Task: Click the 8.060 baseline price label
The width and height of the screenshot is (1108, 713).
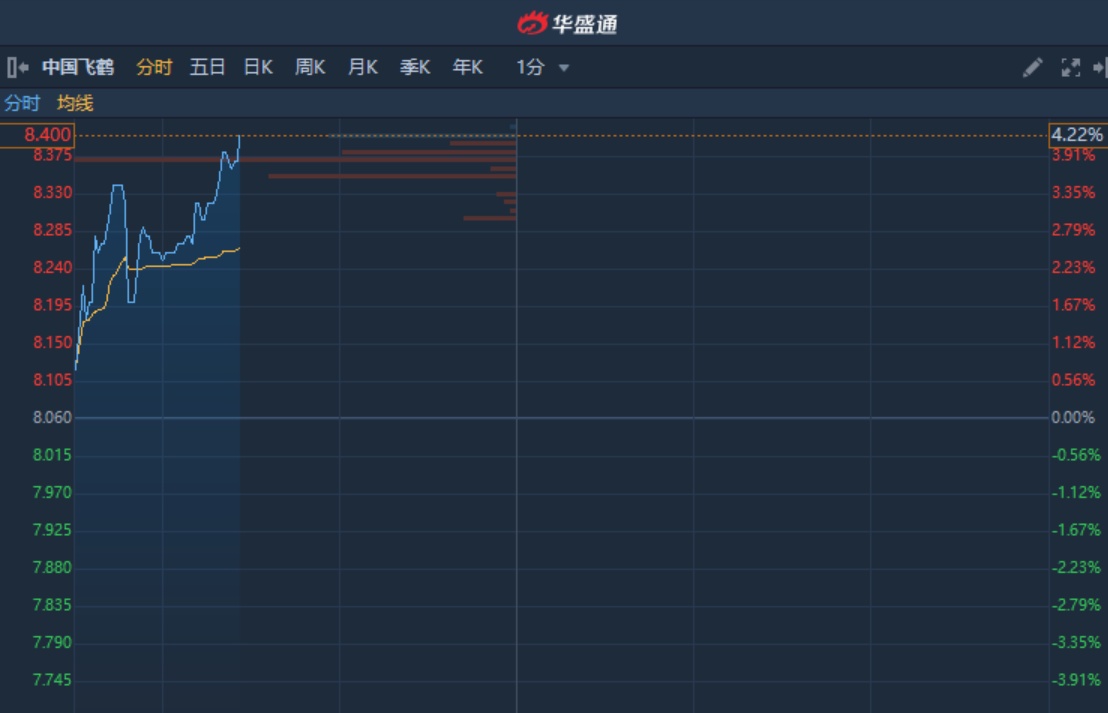Action: coord(52,418)
